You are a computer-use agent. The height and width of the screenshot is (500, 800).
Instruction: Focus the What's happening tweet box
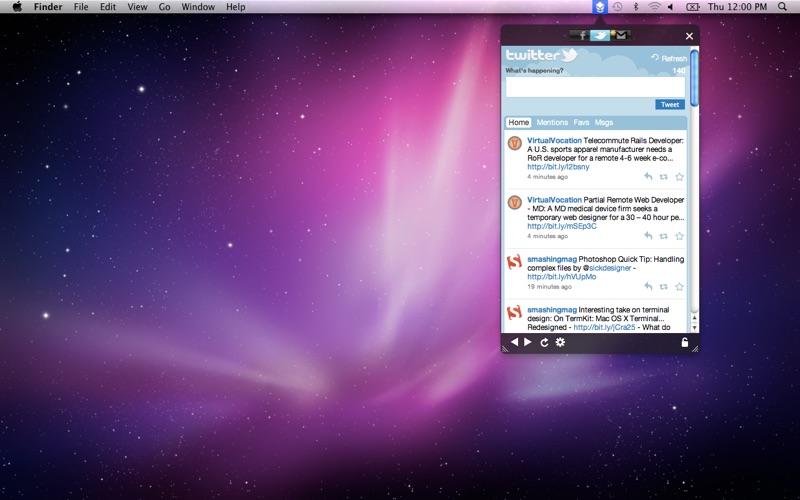595,87
